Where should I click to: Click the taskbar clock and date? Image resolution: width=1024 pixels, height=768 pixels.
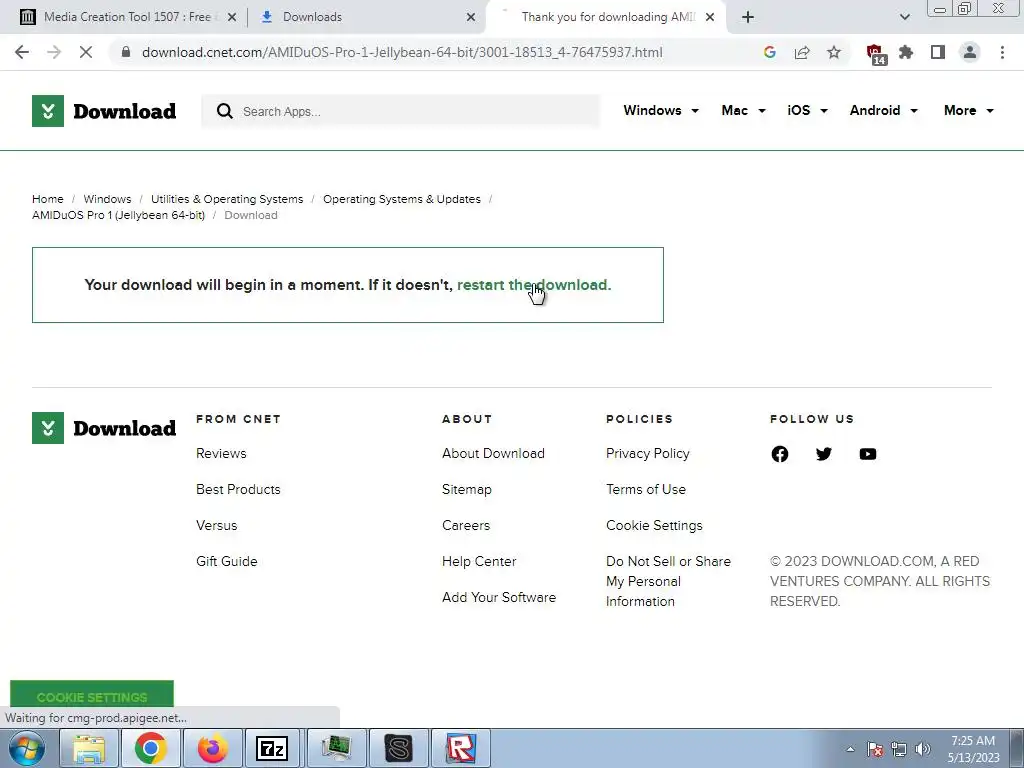973,749
